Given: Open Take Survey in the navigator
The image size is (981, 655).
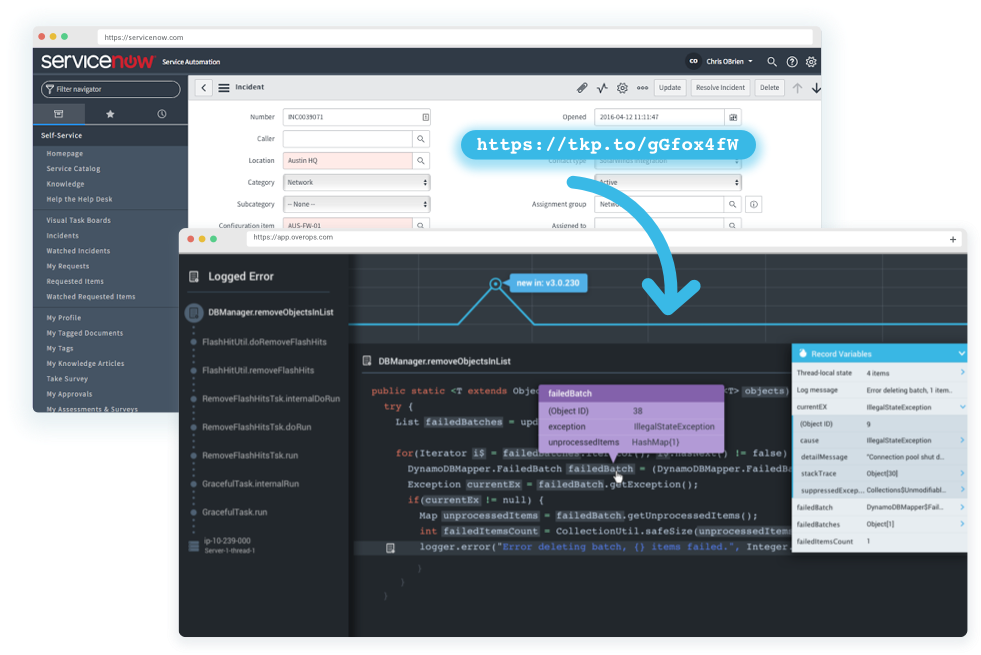Looking at the screenshot, I should click(67, 378).
